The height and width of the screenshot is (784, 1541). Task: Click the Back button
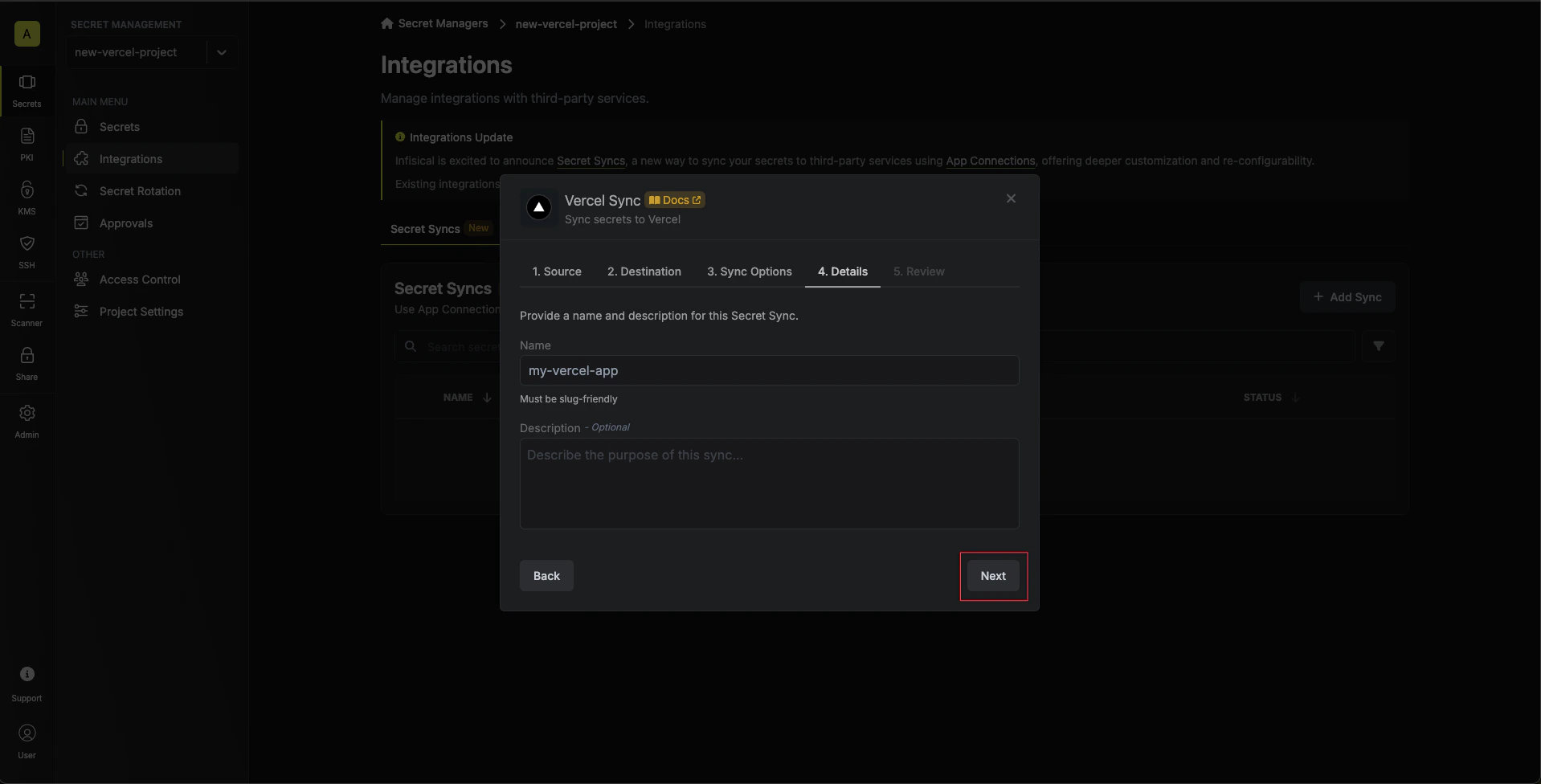click(546, 576)
